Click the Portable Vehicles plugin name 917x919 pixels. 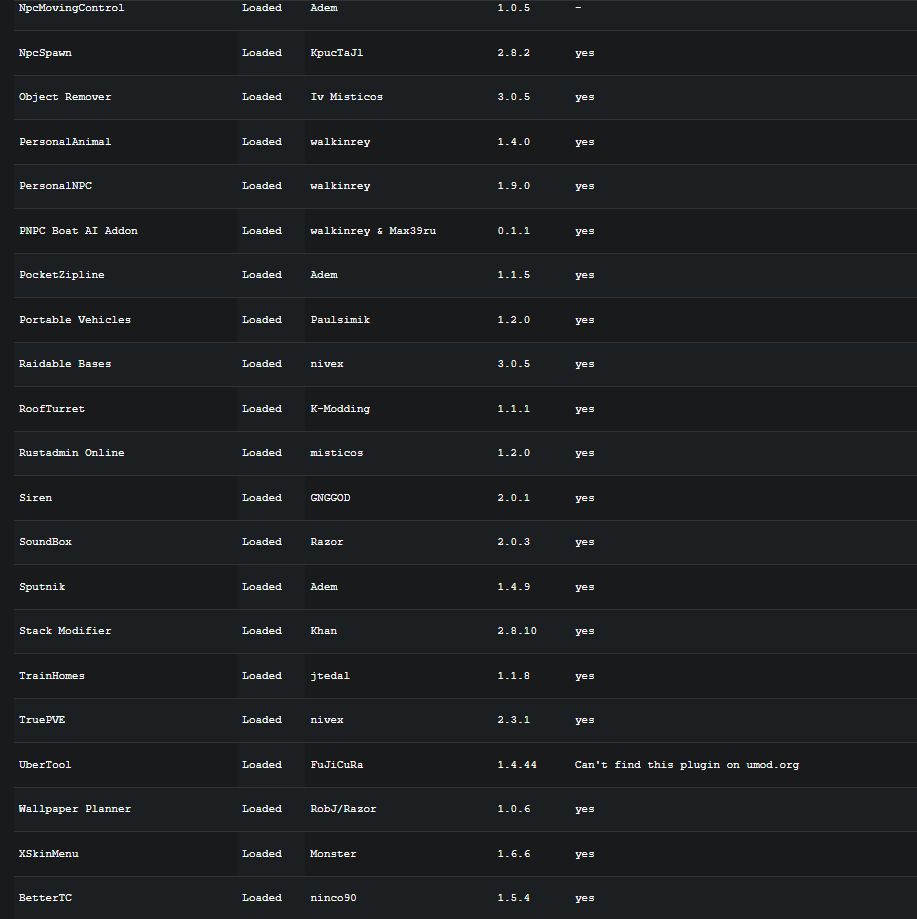click(x=75, y=320)
